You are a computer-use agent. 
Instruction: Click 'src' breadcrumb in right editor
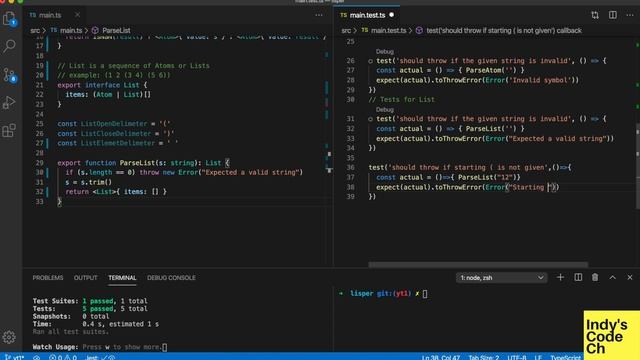(x=346, y=31)
